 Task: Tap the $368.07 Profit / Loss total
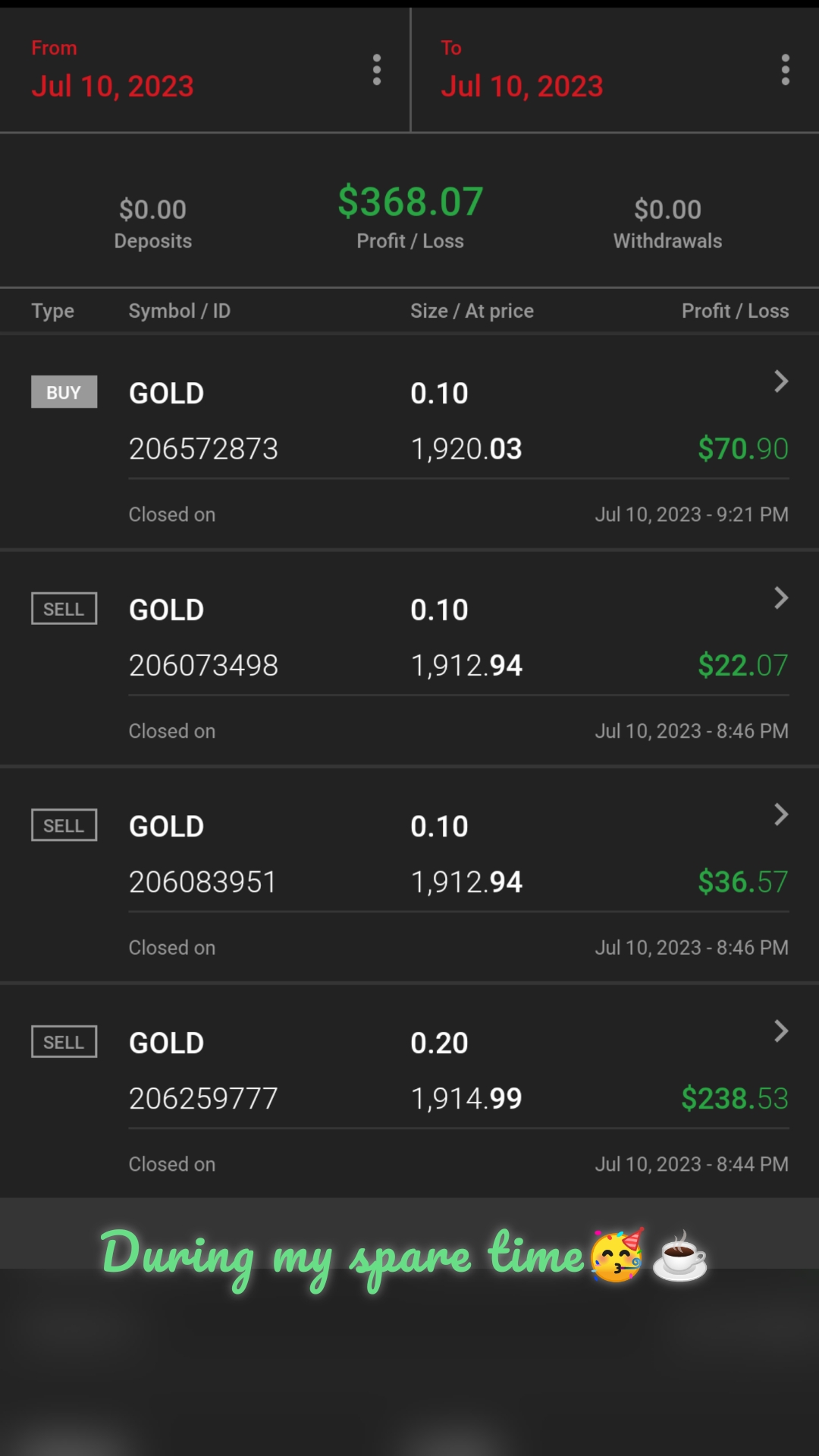(x=410, y=202)
